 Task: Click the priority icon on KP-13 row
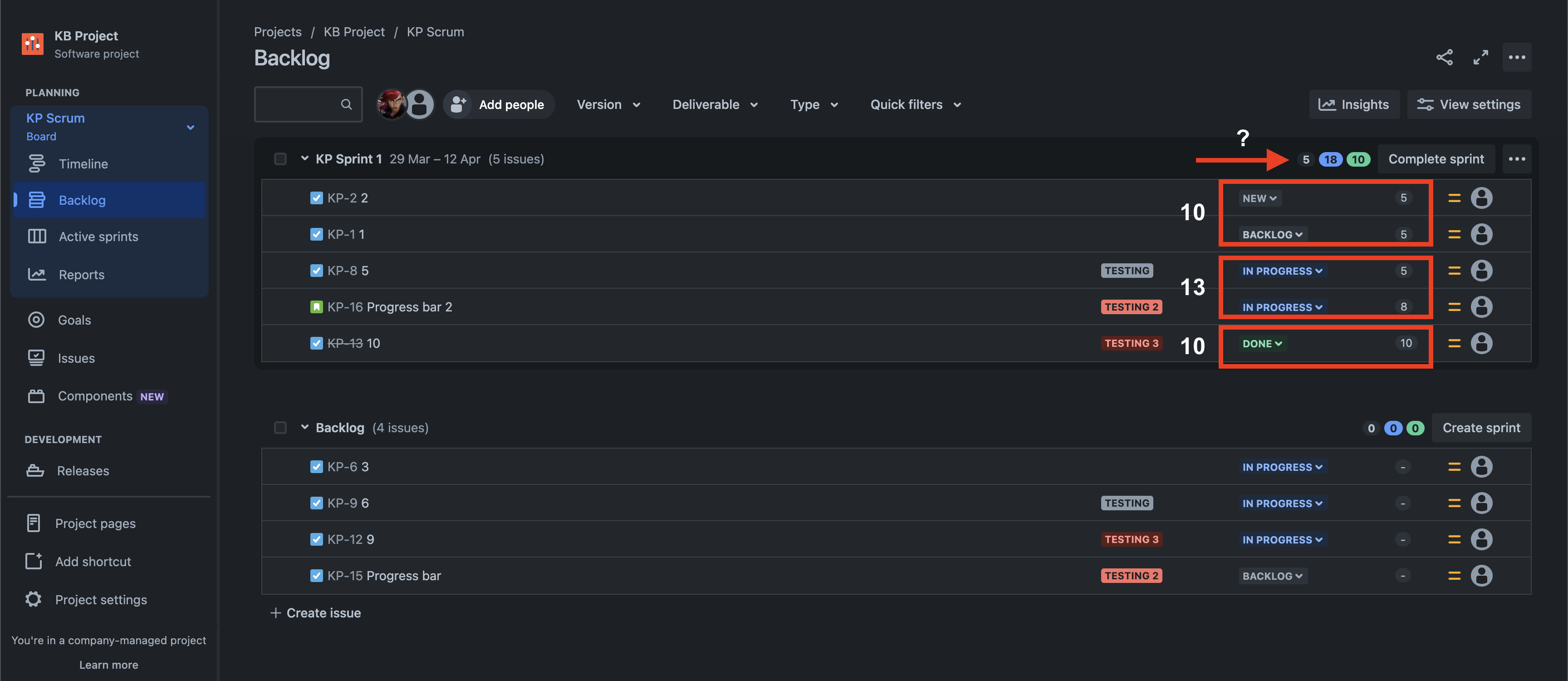[x=1454, y=344]
